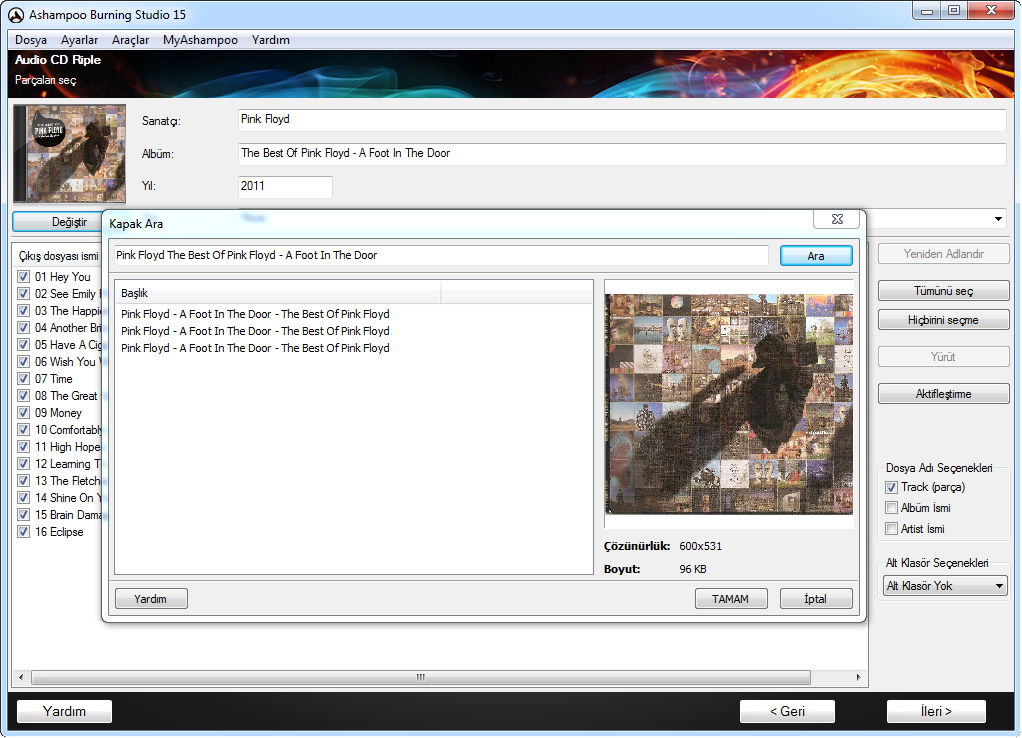
Task: Select the first Pink Floyd search result
Action: click(256, 314)
